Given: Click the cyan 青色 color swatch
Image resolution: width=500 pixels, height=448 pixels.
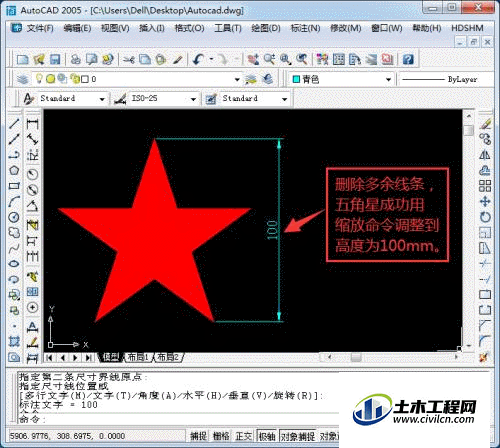Looking at the screenshot, I should click(296, 79).
